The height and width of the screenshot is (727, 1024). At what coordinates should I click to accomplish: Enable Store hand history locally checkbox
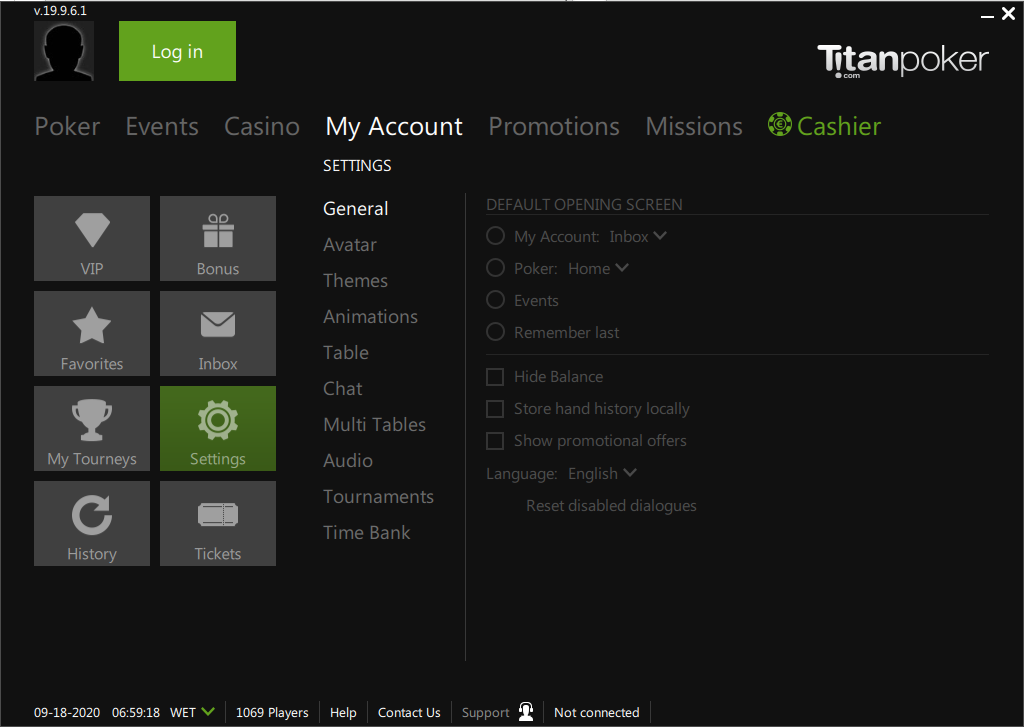pyautogui.click(x=495, y=409)
